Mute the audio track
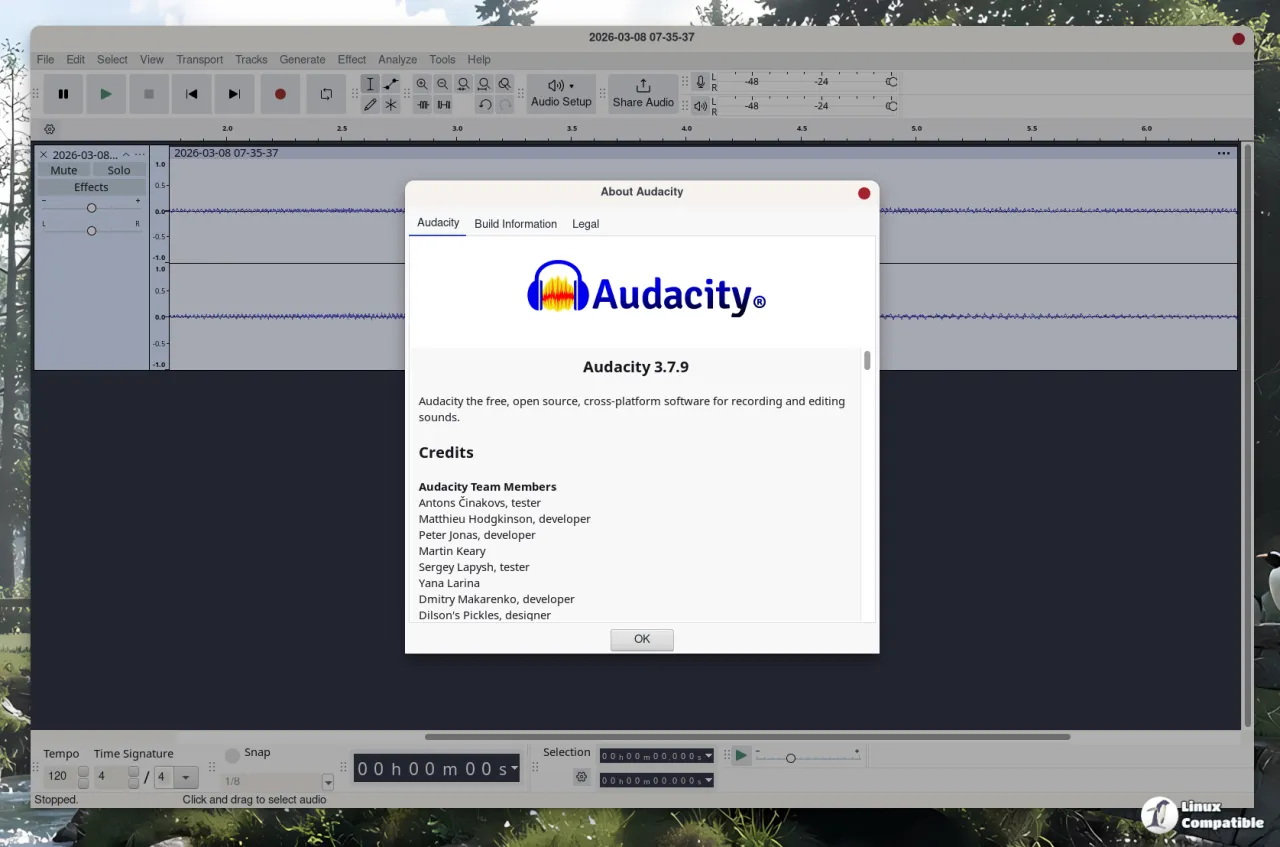This screenshot has width=1280, height=847. 64,170
